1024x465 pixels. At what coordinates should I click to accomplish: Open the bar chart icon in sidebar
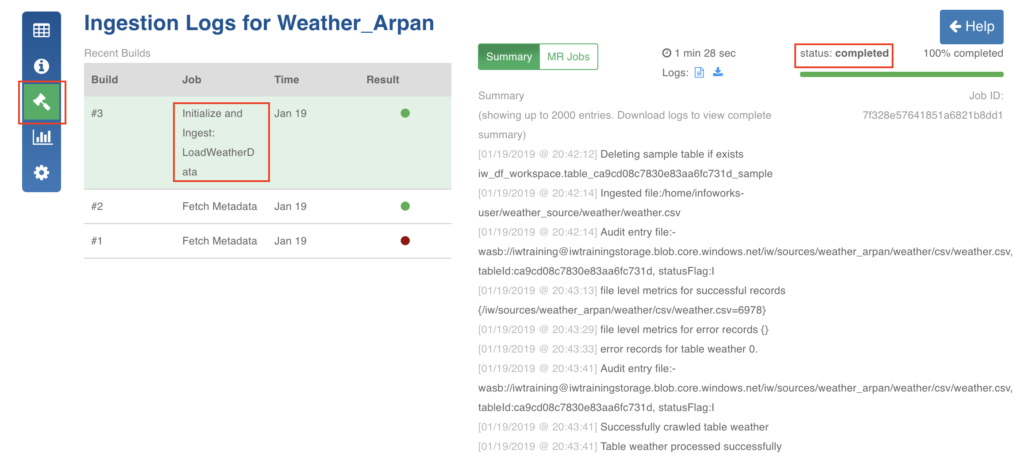click(x=41, y=137)
